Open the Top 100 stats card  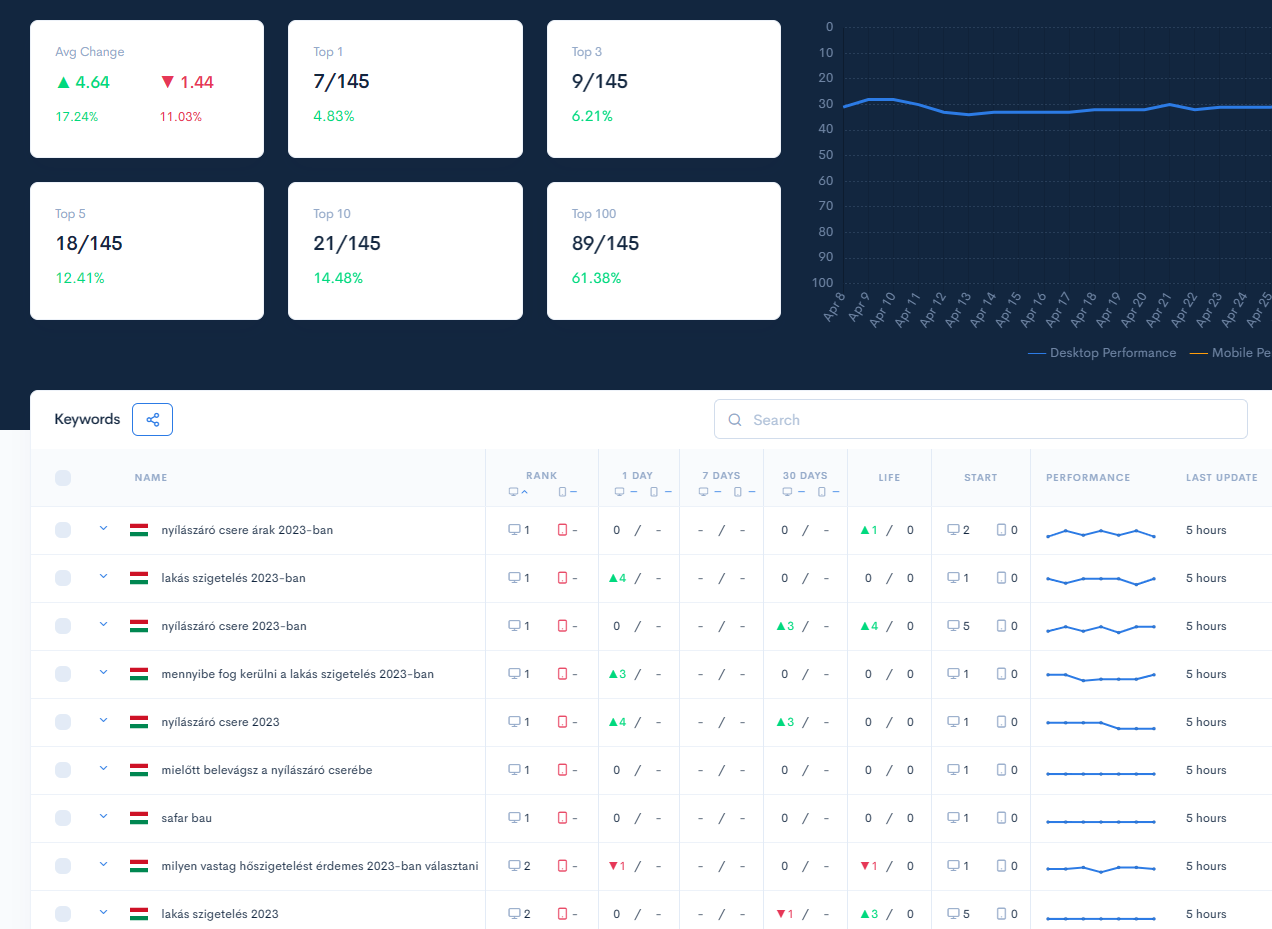pyautogui.click(x=664, y=251)
